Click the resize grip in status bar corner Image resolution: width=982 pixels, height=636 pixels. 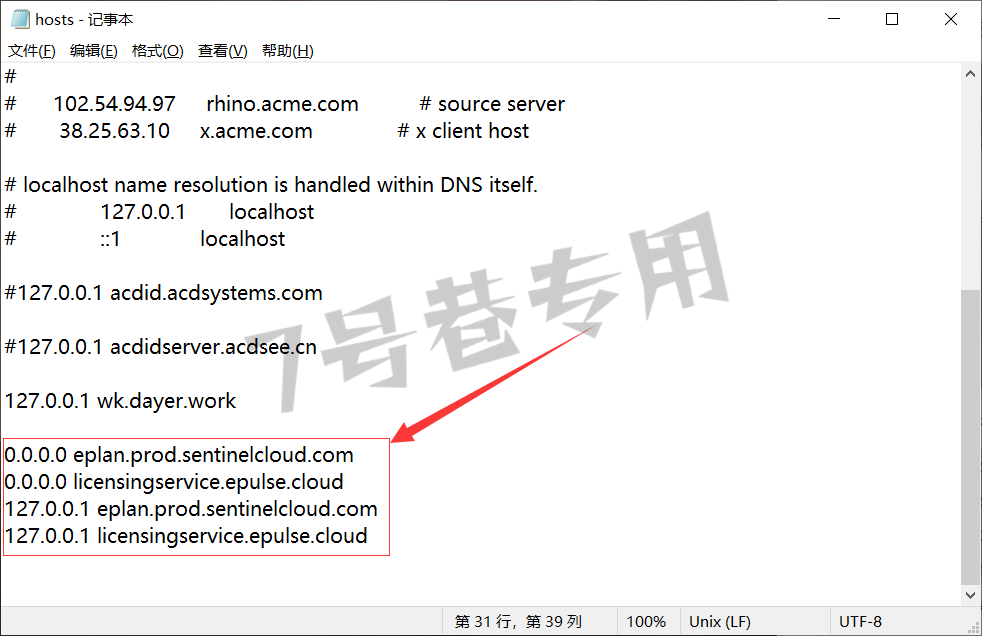[974, 628]
